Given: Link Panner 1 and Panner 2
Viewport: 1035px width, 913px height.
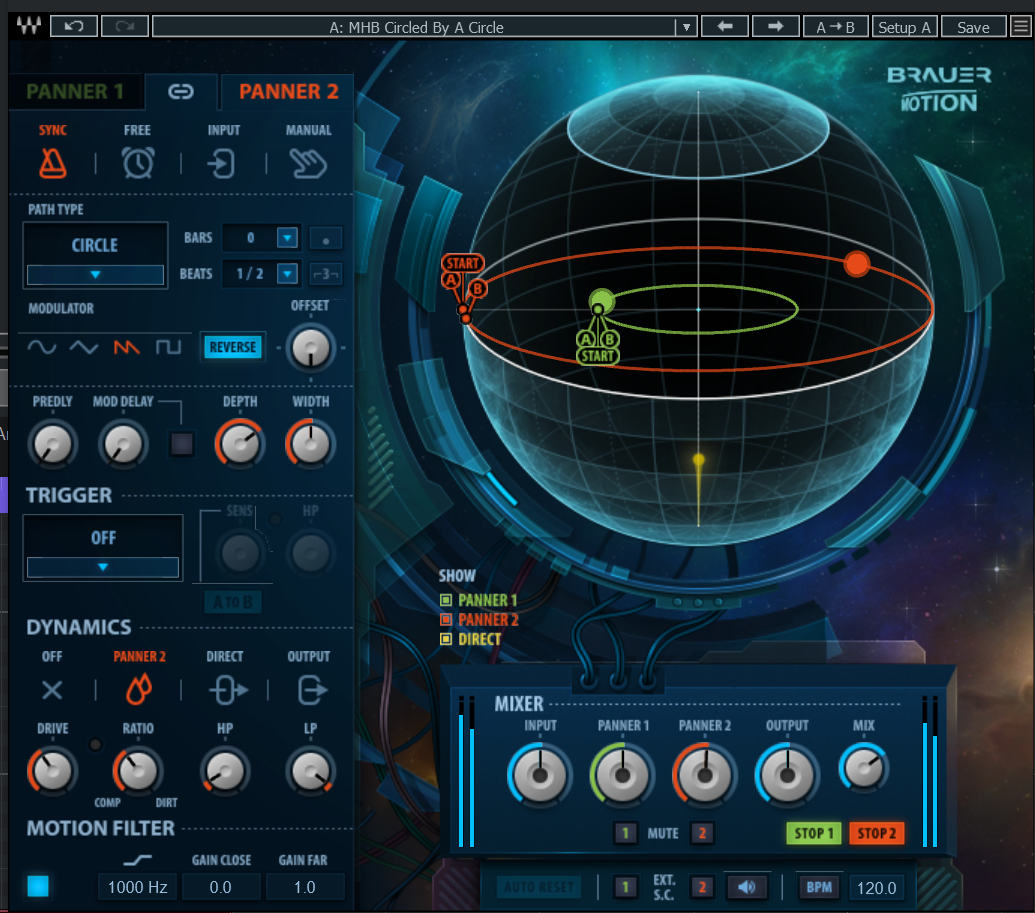Looking at the screenshot, I should [x=181, y=91].
